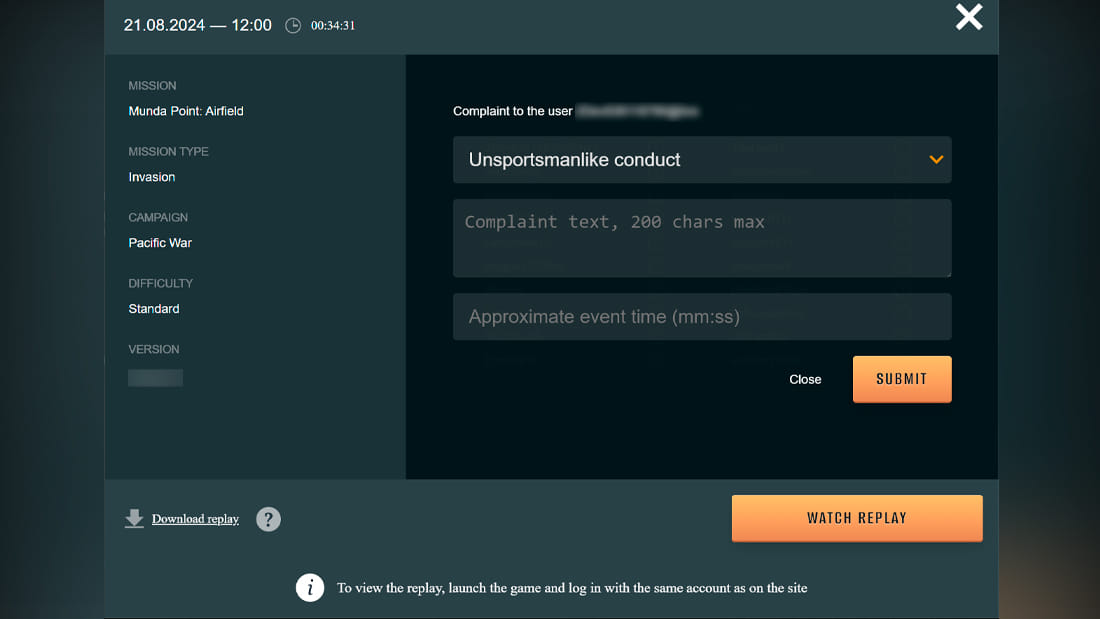Click the info icon near replay instructions
Image resolution: width=1100 pixels, height=619 pixels.
coord(310,588)
